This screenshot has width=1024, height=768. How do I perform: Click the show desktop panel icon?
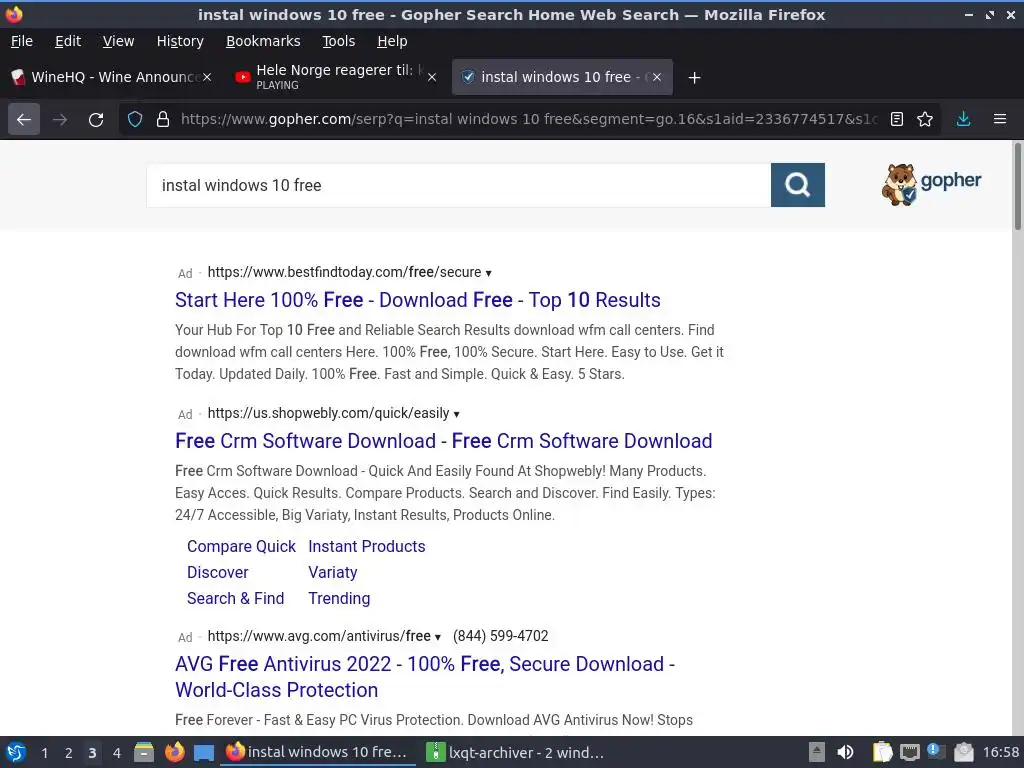click(204, 752)
